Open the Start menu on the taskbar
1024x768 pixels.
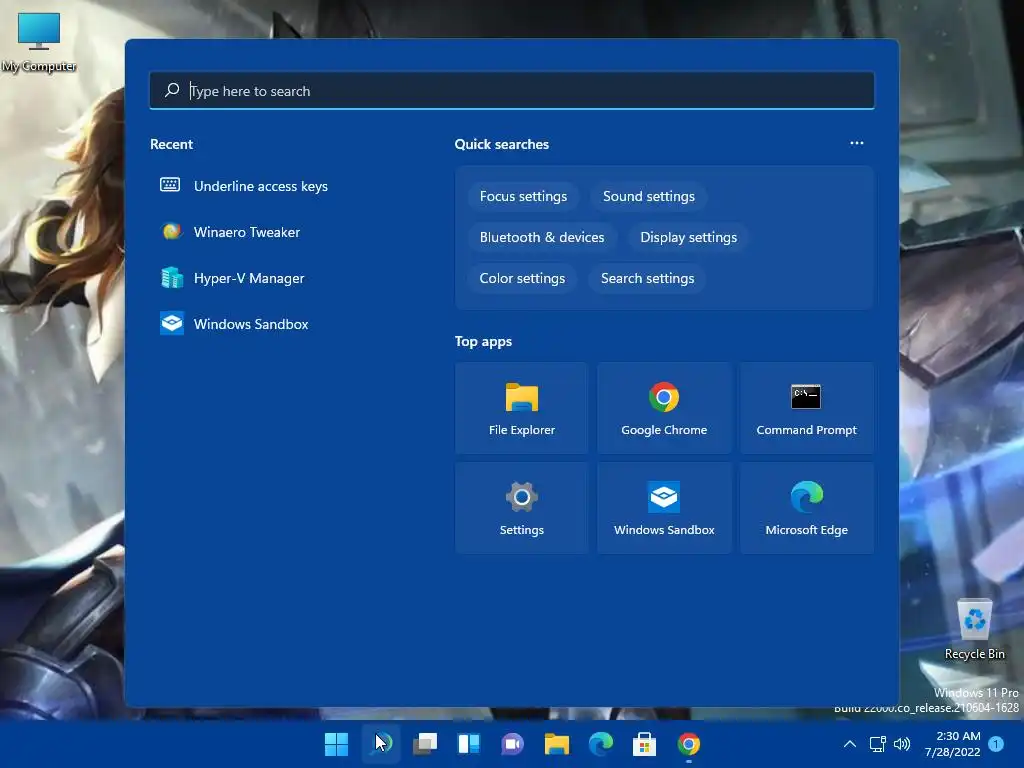(x=336, y=744)
